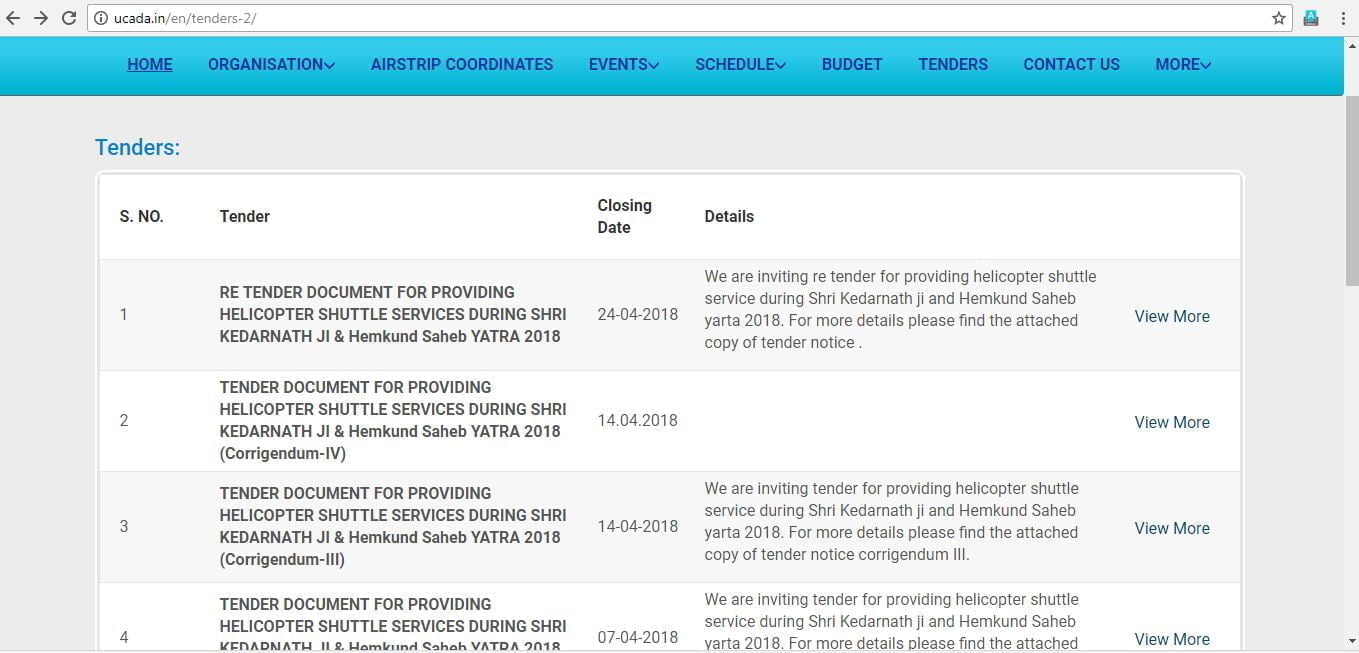Open the CONTACT US page
The image size is (1359, 653).
(x=1071, y=64)
